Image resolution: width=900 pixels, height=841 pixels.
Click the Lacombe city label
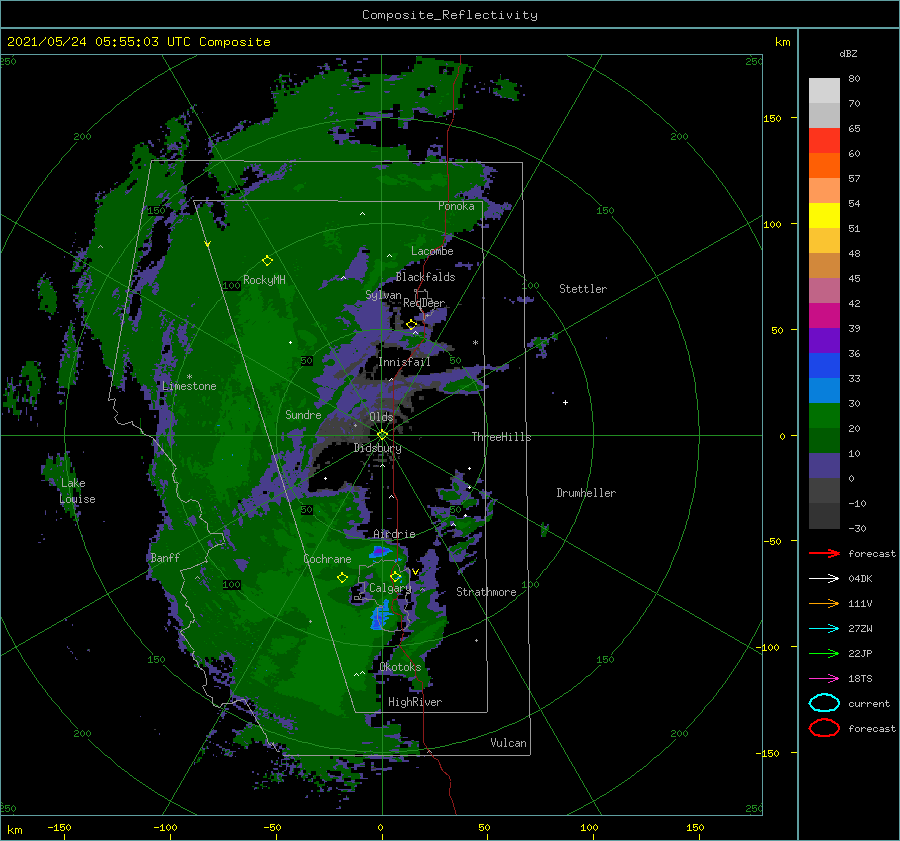[432, 251]
